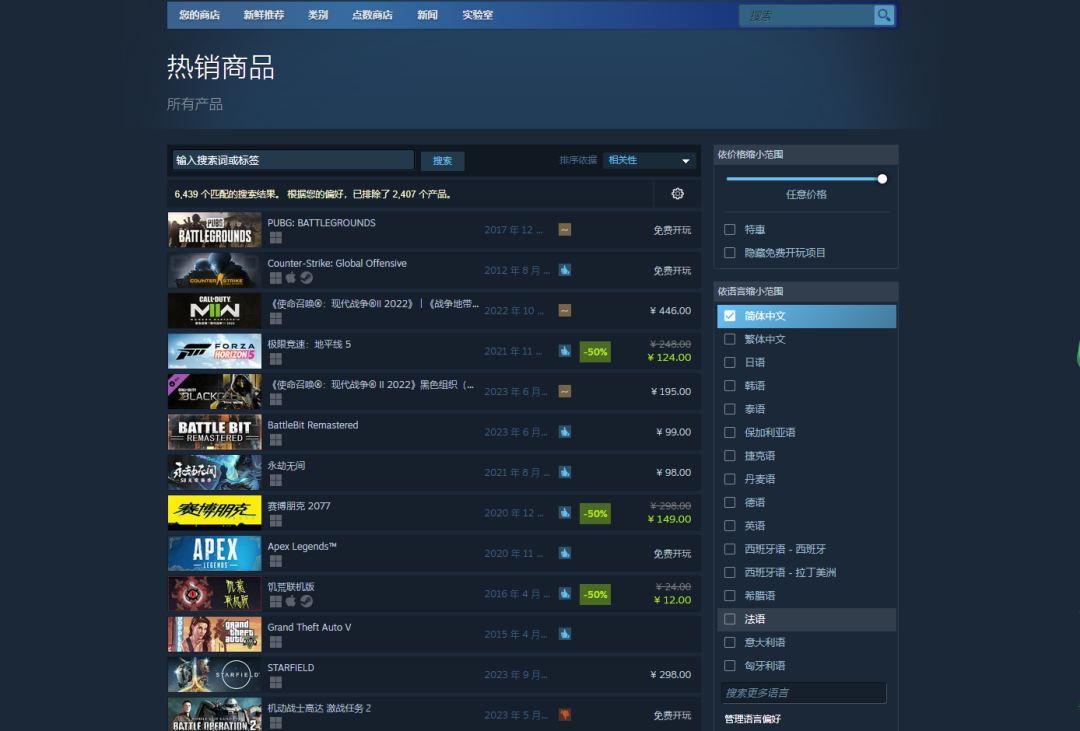Click the thumbs-up icon for BattleBit Remastered
The image size is (1080, 731).
(x=565, y=432)
